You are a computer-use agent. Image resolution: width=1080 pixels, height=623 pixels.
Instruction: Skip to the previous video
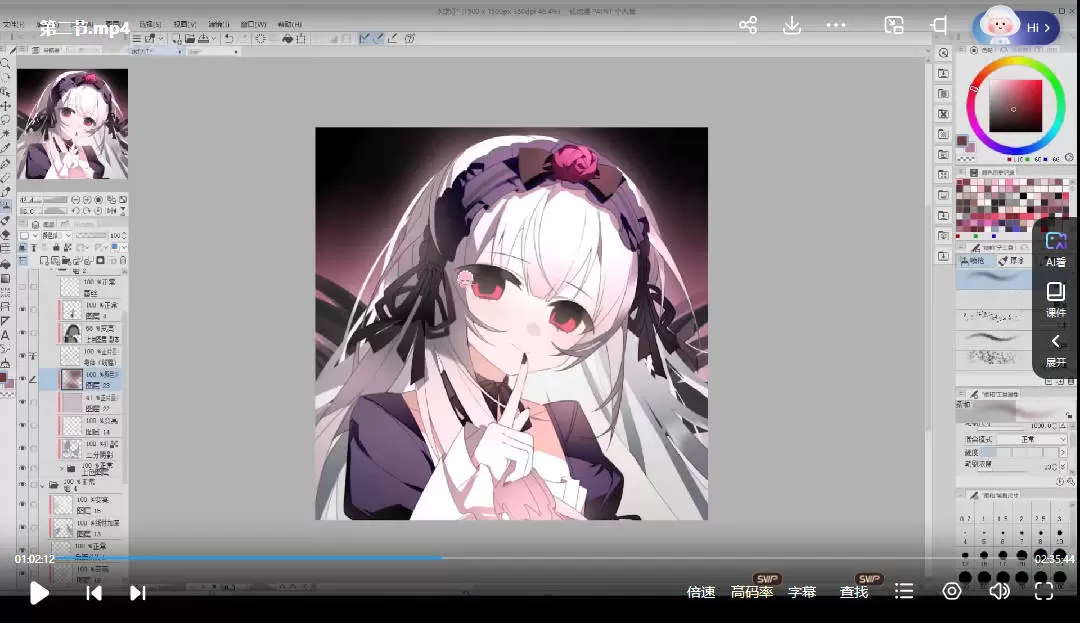(x=94, y=593)
